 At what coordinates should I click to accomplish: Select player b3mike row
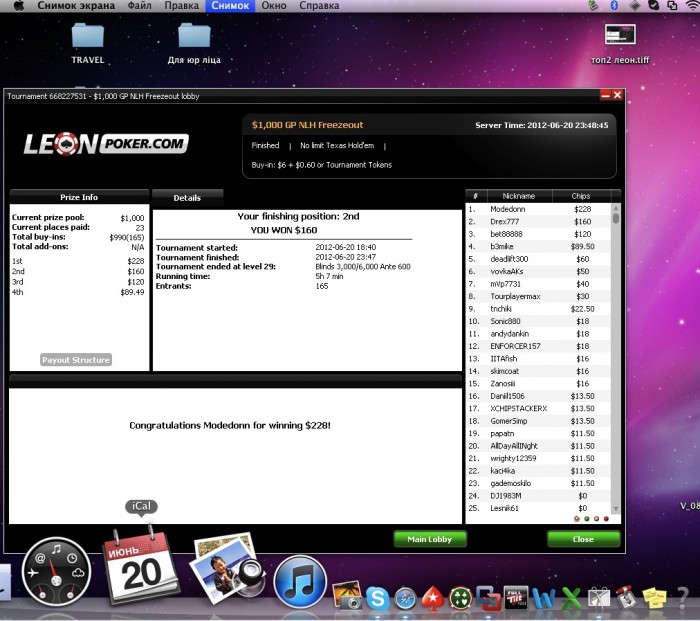[538, 246]
